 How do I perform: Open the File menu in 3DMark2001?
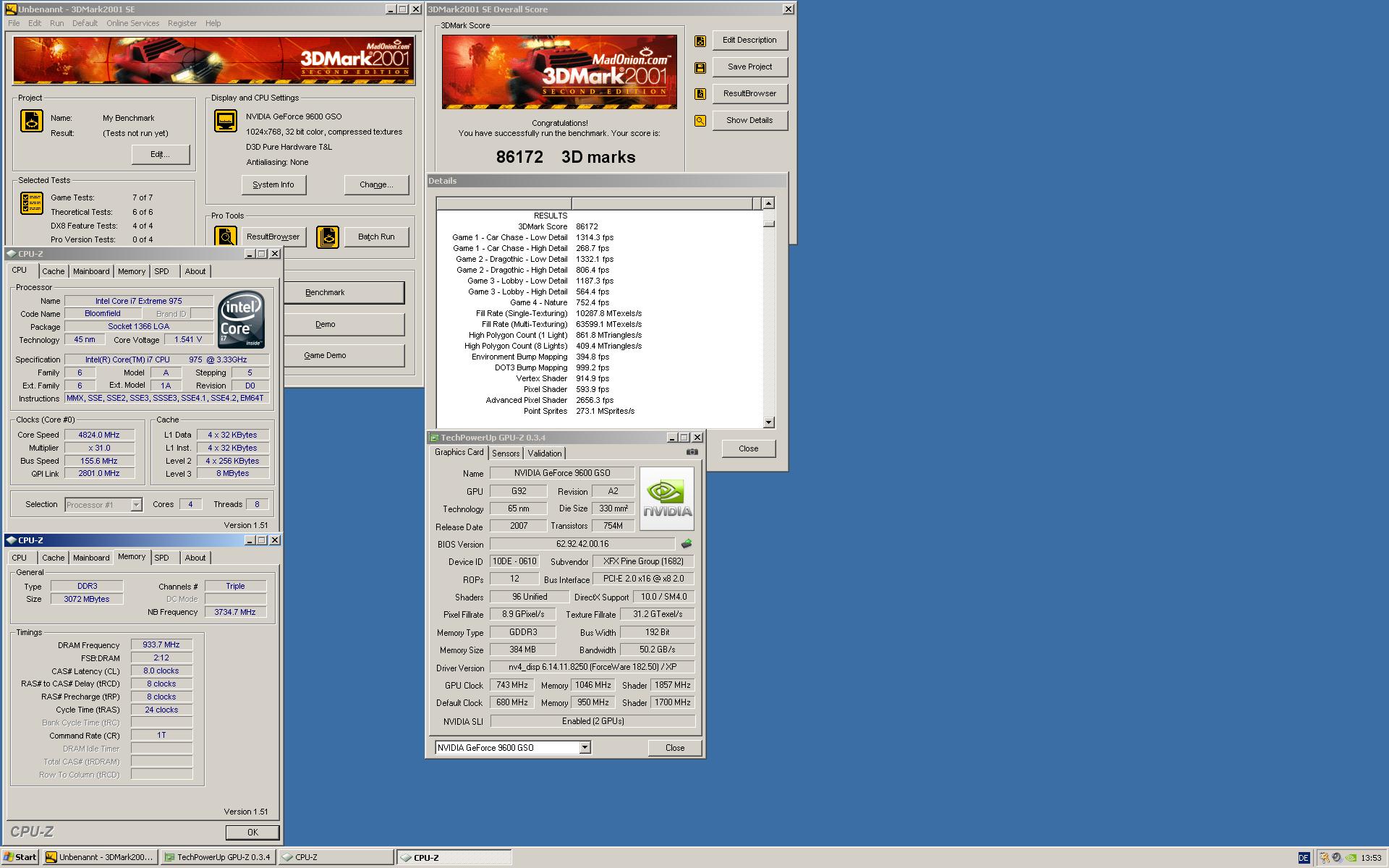point(14,23)
